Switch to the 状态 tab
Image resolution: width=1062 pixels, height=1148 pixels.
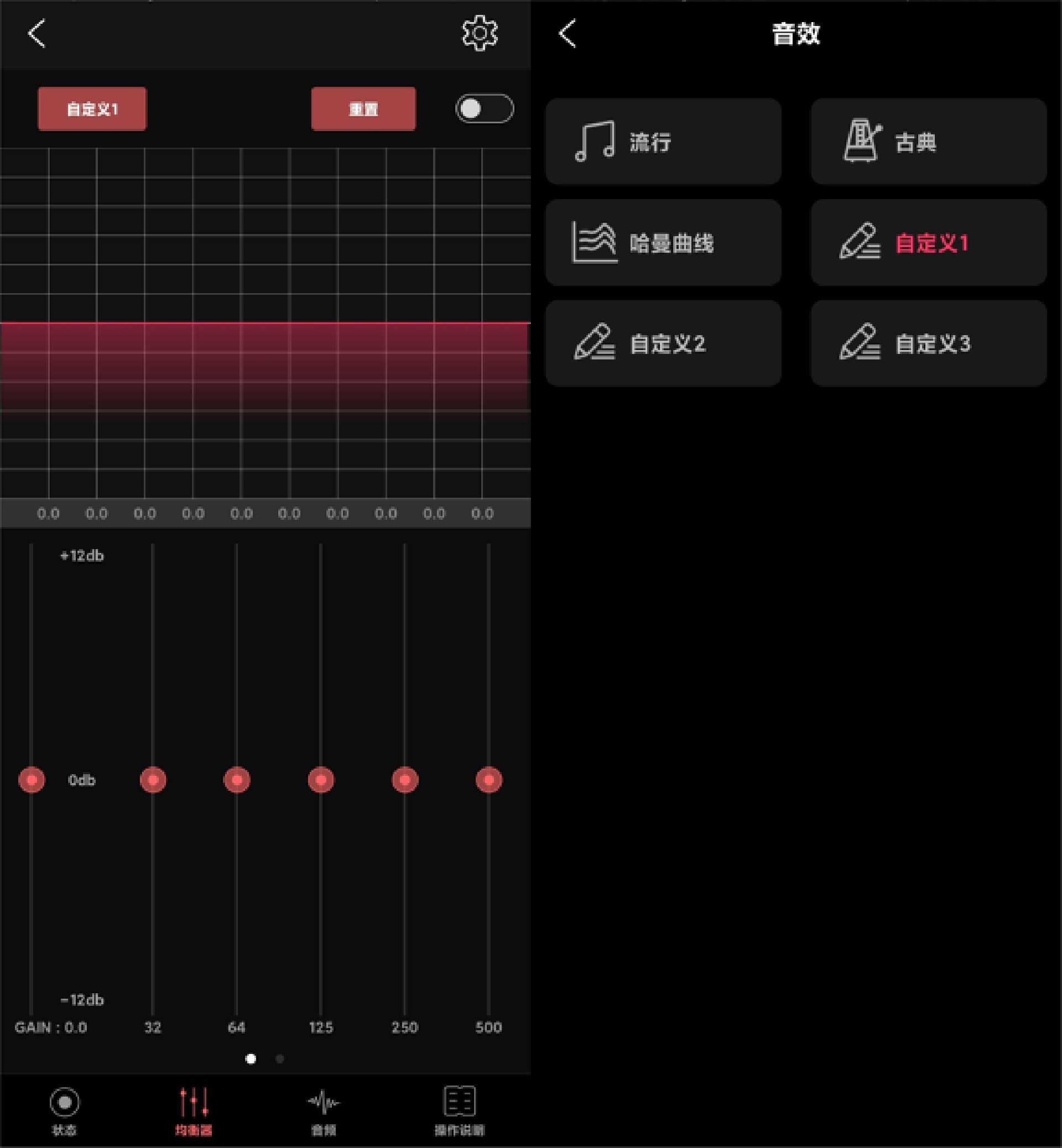point(64,1110)
